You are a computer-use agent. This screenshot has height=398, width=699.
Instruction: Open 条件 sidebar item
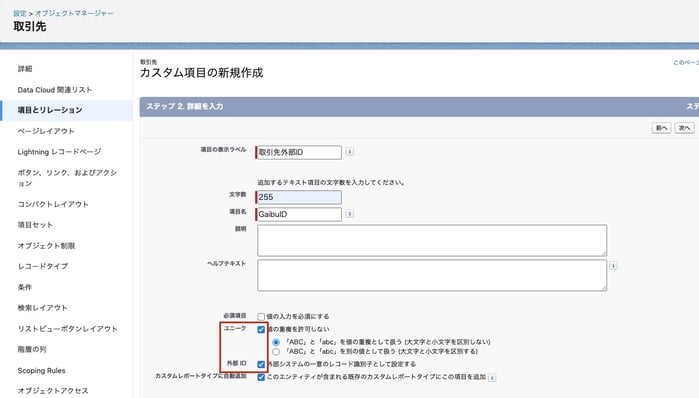25,287
